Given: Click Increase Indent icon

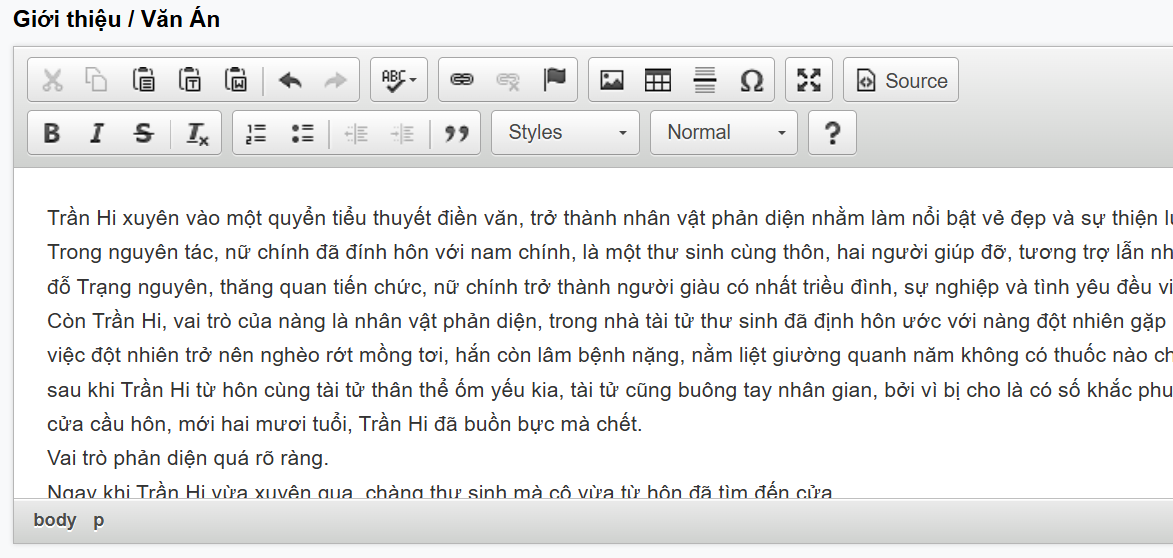Looking at the screenshot, I should pyautogui.click(x=402, y=133).
